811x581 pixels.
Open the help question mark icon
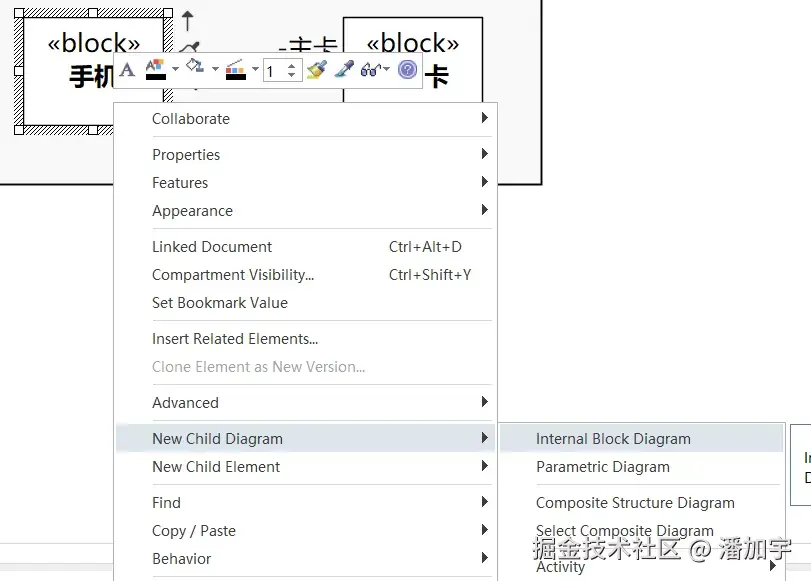407,70
